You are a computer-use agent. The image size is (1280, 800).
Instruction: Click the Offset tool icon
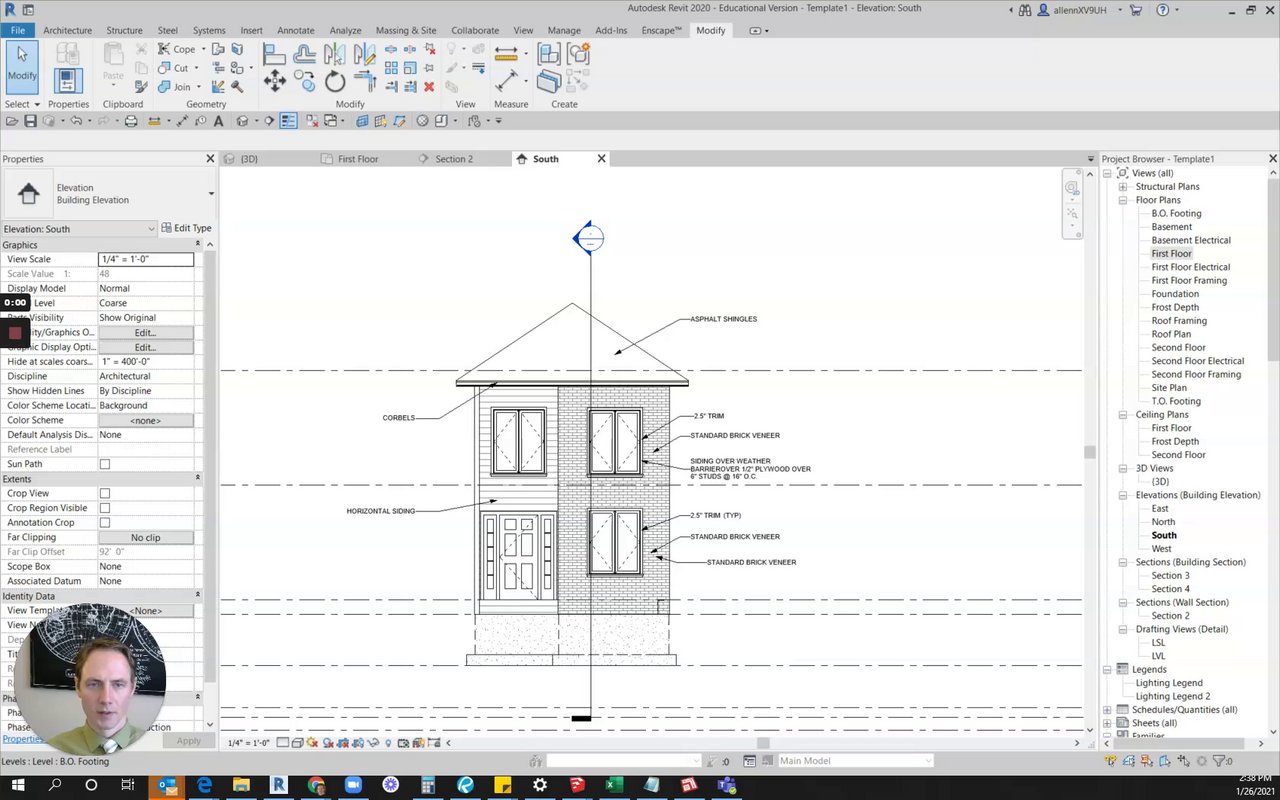coord(305,54)
